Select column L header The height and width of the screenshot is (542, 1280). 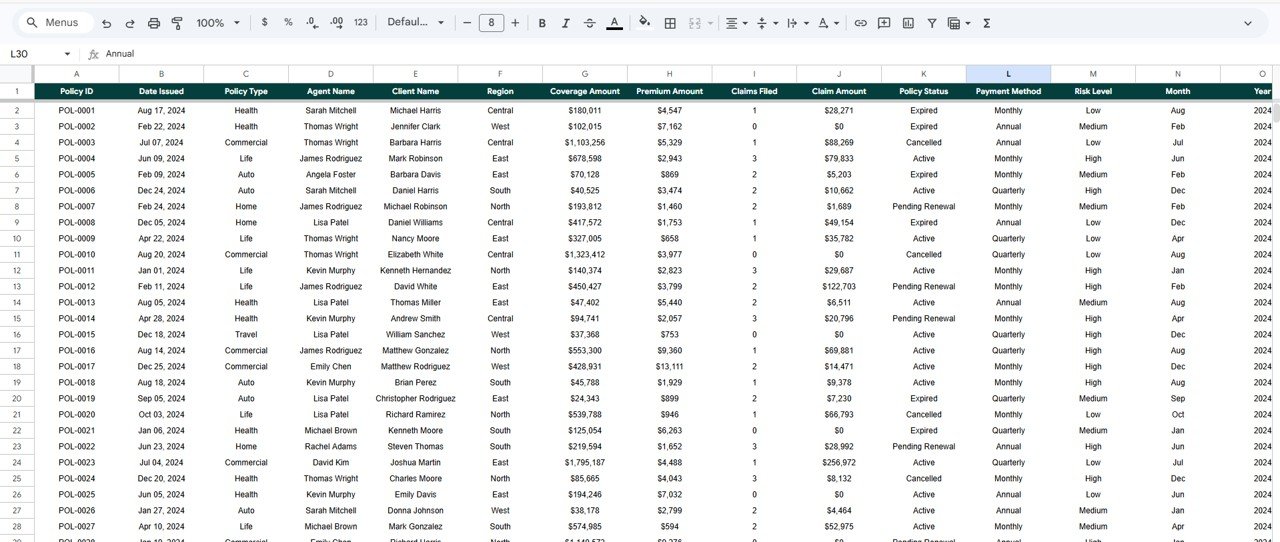tap(1008, 74)
